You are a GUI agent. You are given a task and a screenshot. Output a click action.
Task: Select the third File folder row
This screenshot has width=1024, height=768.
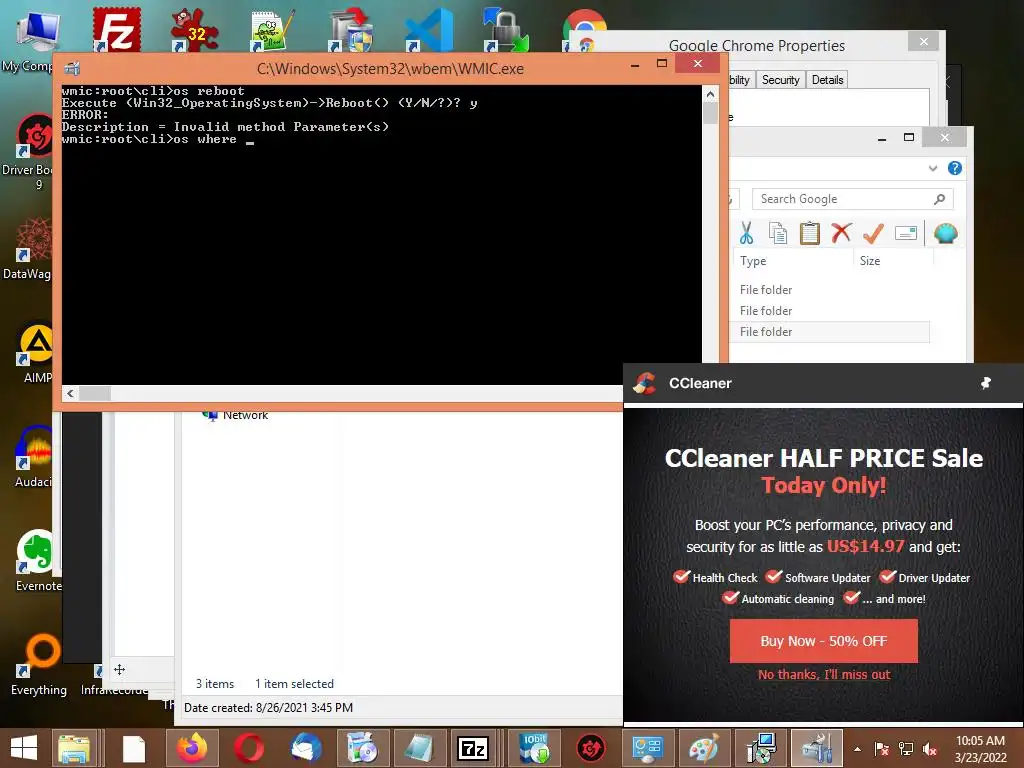click(831, 332)
